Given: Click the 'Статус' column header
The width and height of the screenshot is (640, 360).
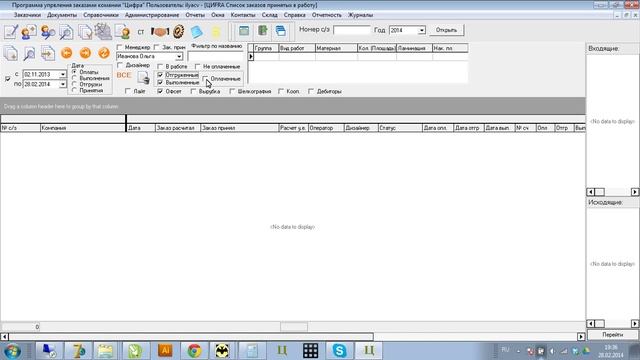Looking at the screenshot, I should point(400,128).
